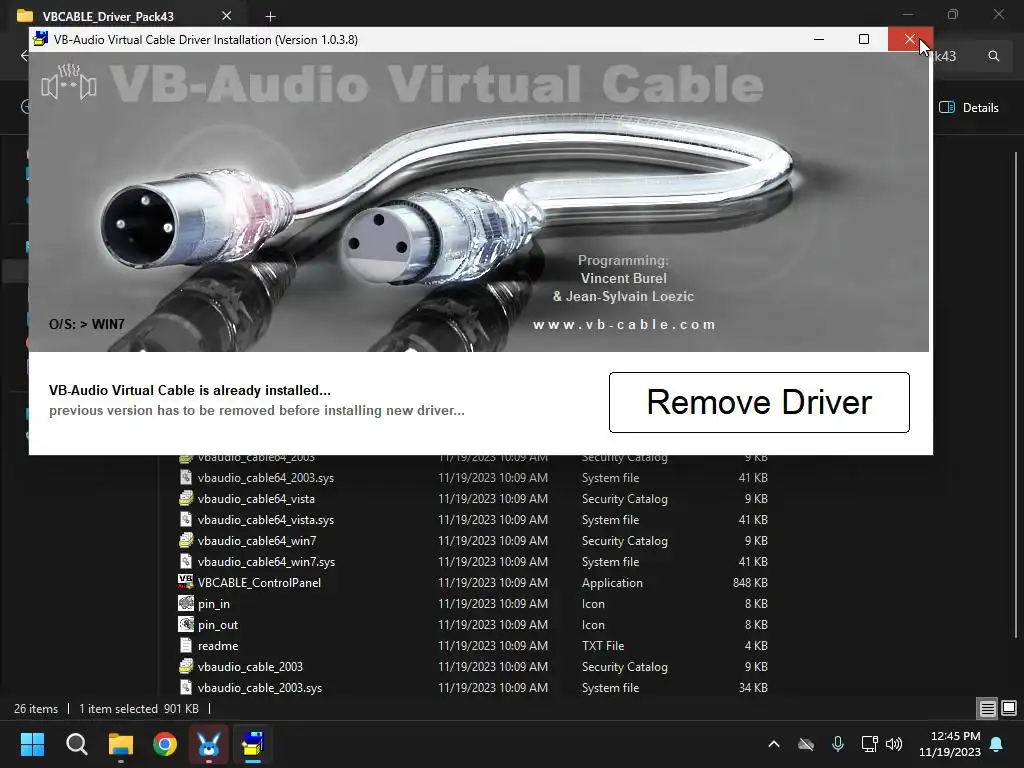Viewport: 1024px width, 768px height.
Task: Click the readme file icon
Action: pos(185,645)
